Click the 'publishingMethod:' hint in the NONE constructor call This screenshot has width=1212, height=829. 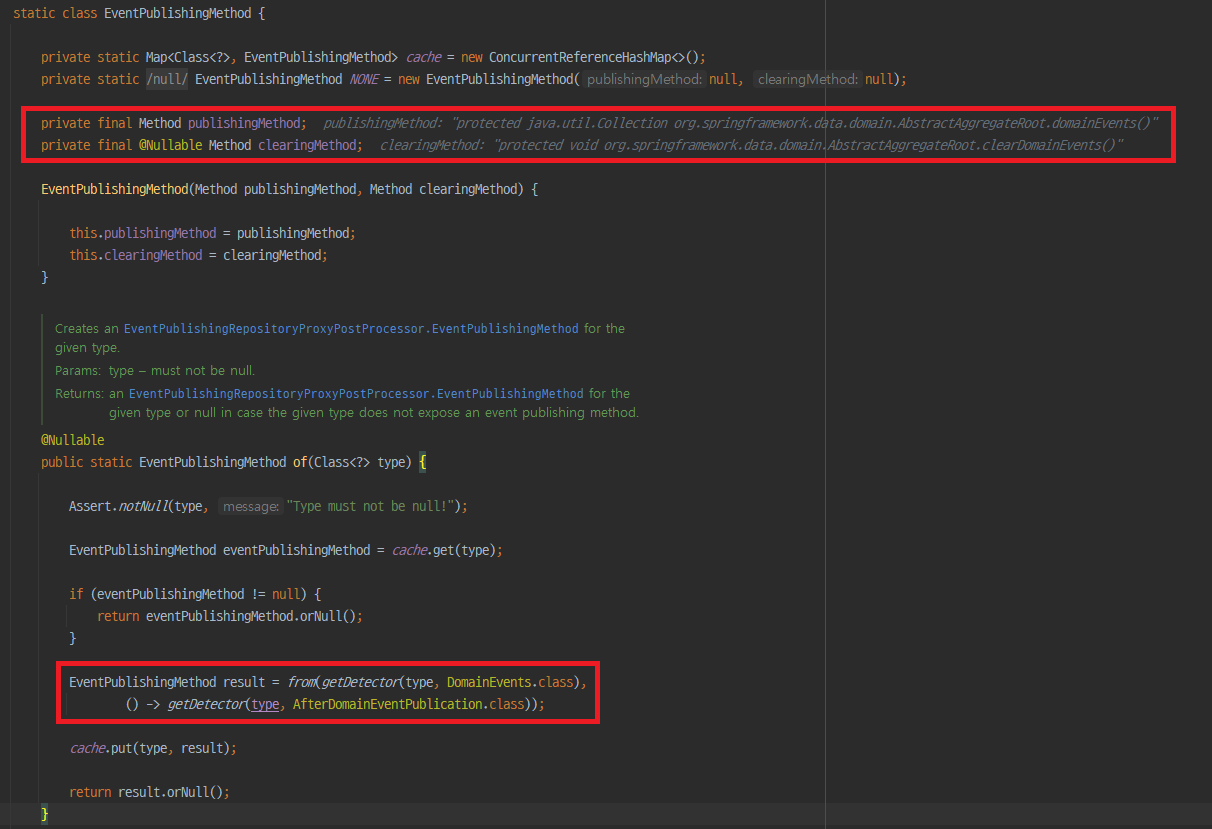click(x=645, y=79)
